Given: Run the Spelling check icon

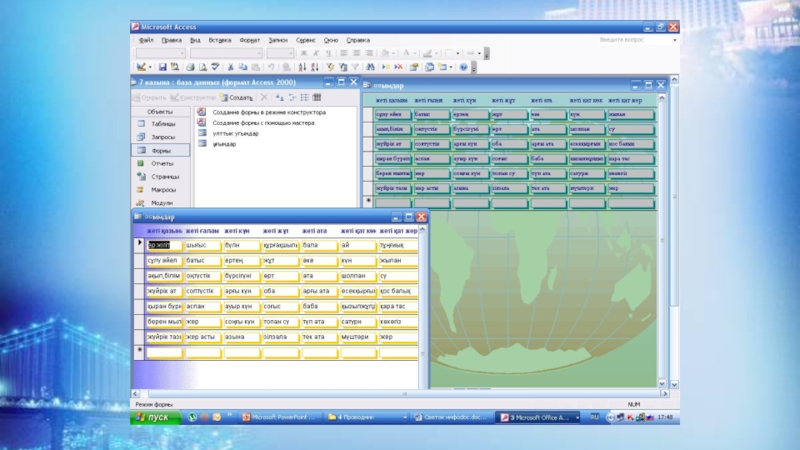Looking at the screenshot, I should tap(215, 67).
